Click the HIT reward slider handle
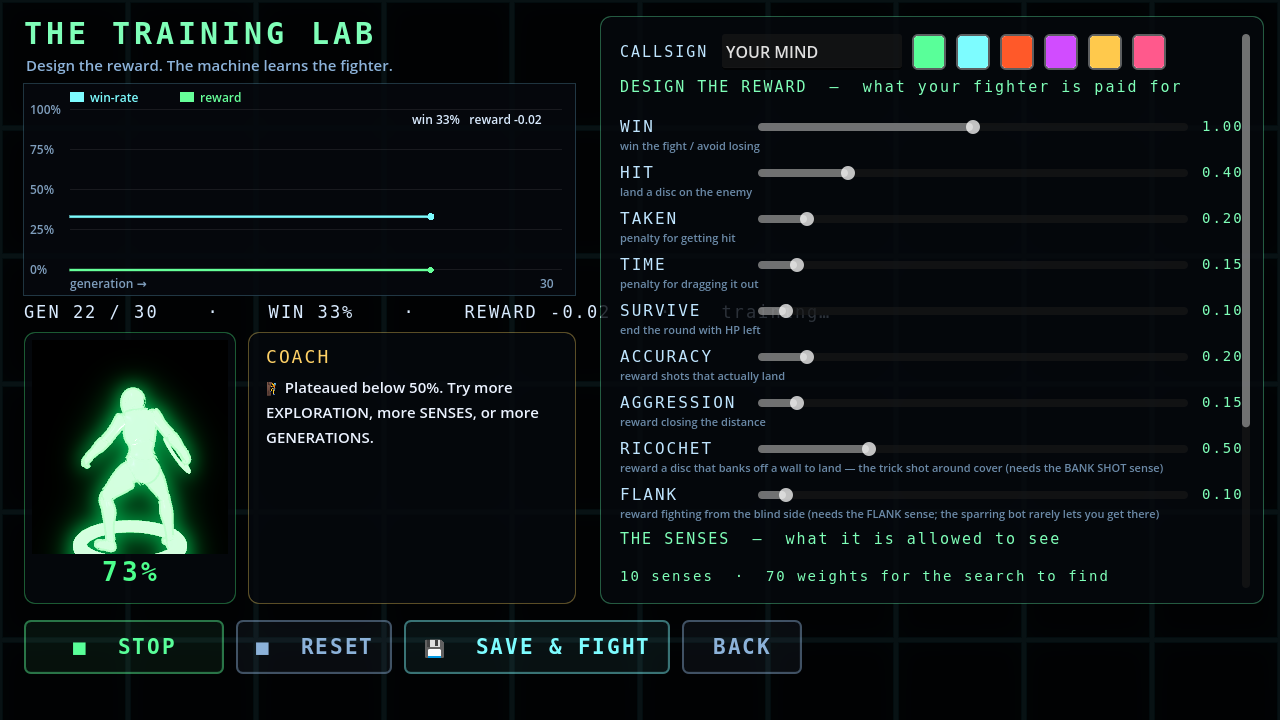Screen dimensions: 1280x720 coord(848,173)
